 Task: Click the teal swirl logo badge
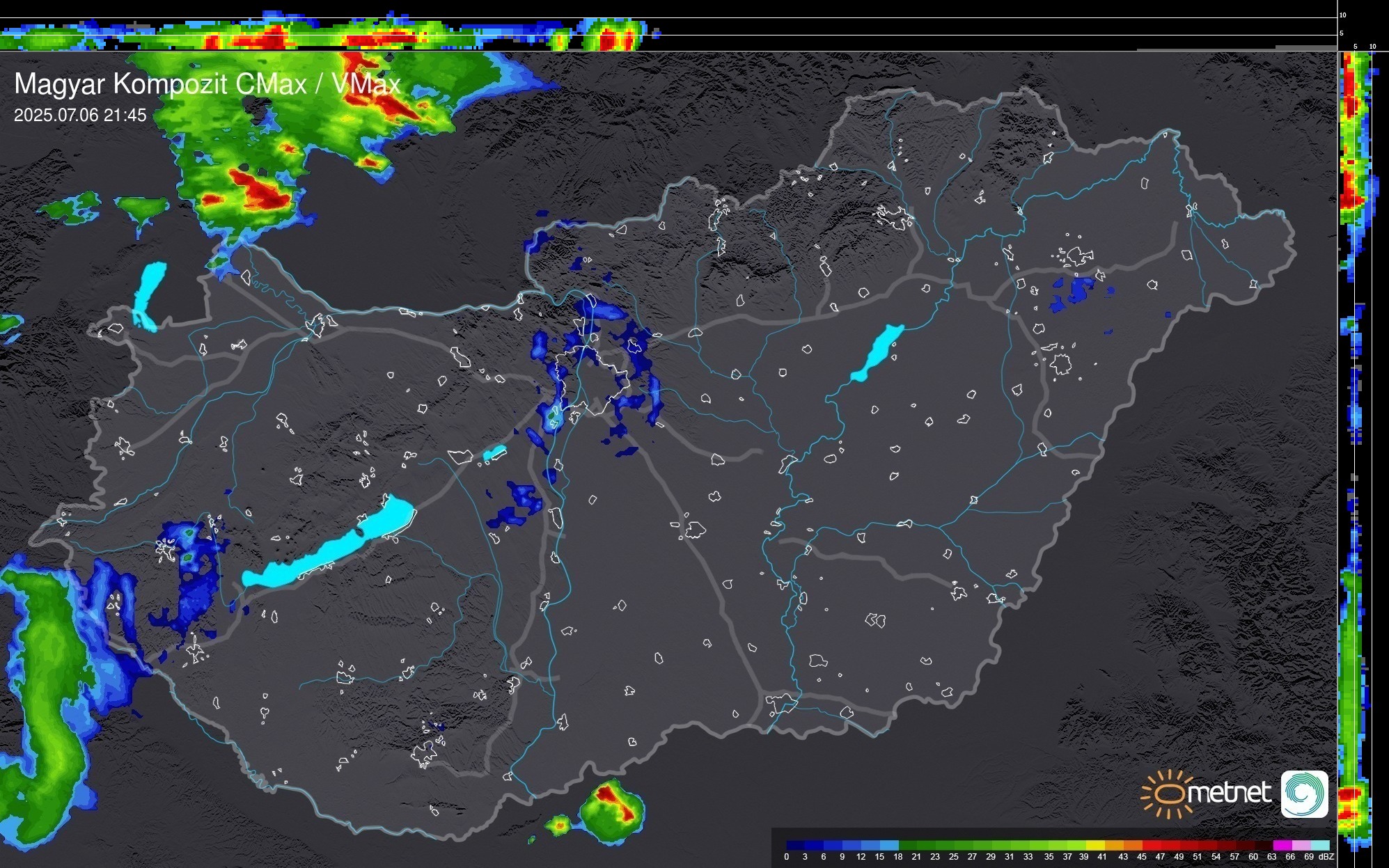tap(1304, 794)
